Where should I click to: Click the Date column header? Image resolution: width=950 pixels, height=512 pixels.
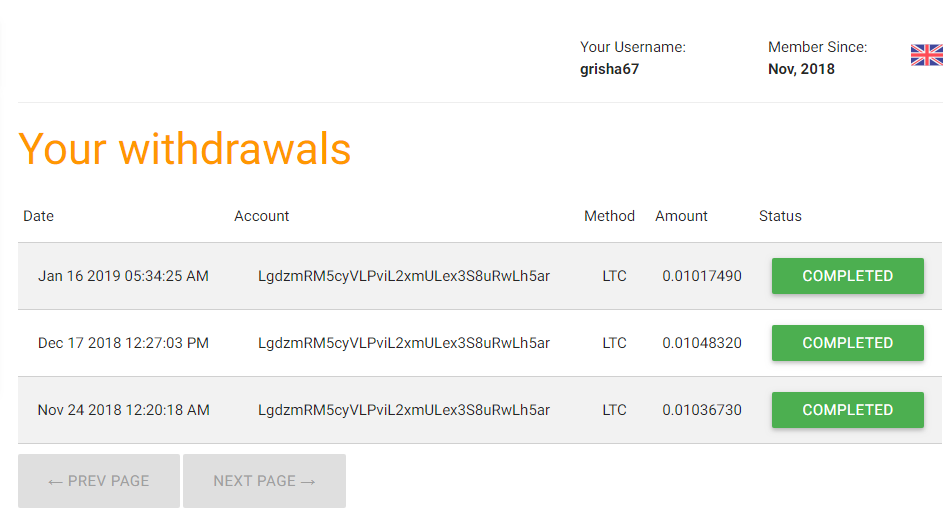click(38, 216)
